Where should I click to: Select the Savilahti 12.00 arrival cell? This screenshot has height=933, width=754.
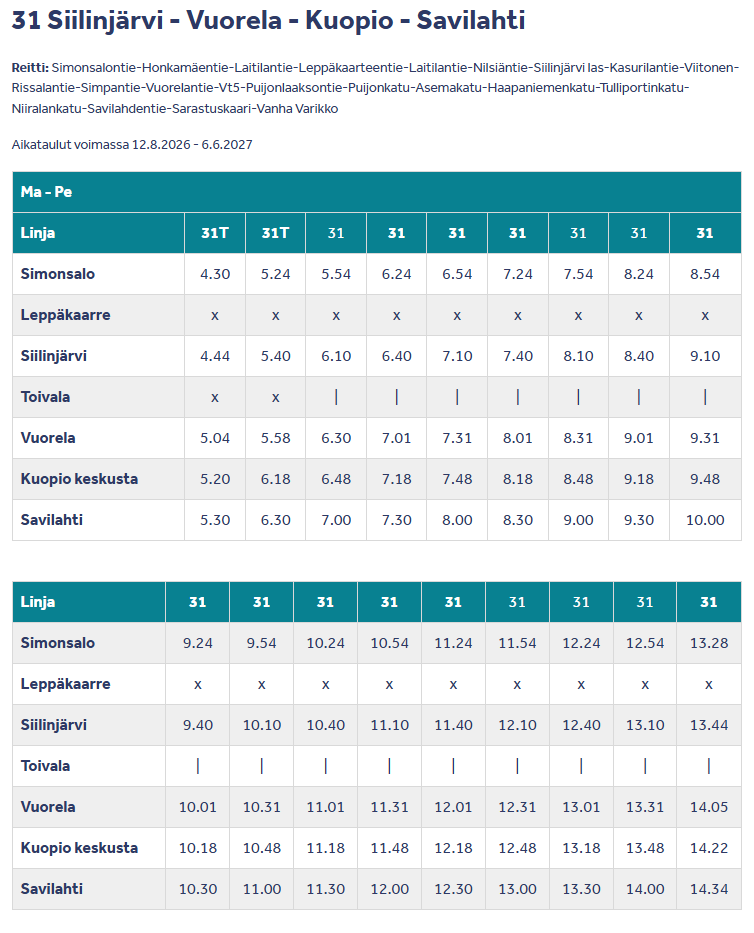(389, 889)
